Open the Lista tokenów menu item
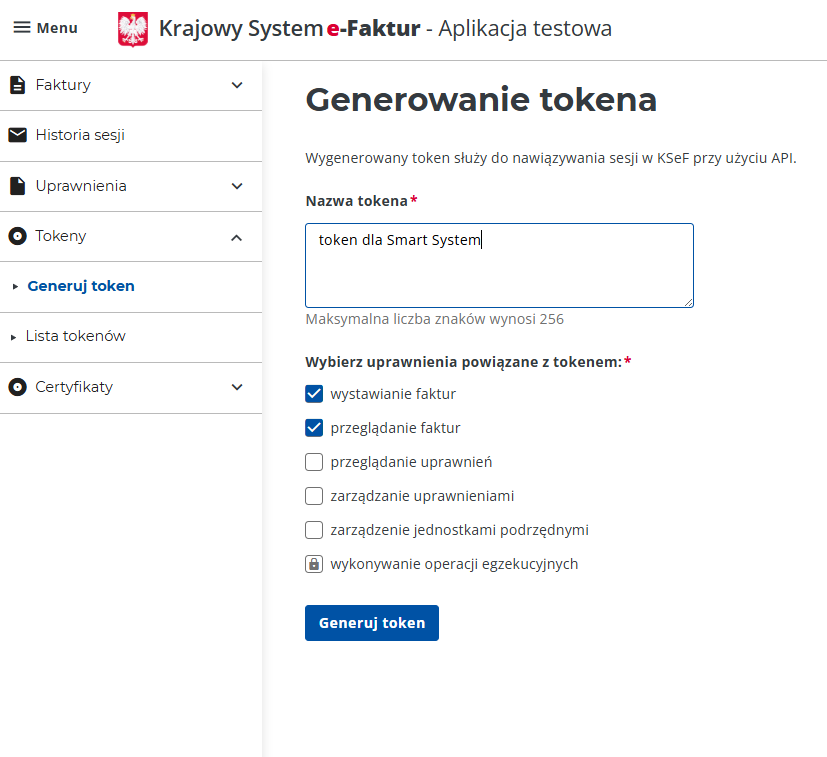This screenshot has height=757, width=827. pos(75,336)
